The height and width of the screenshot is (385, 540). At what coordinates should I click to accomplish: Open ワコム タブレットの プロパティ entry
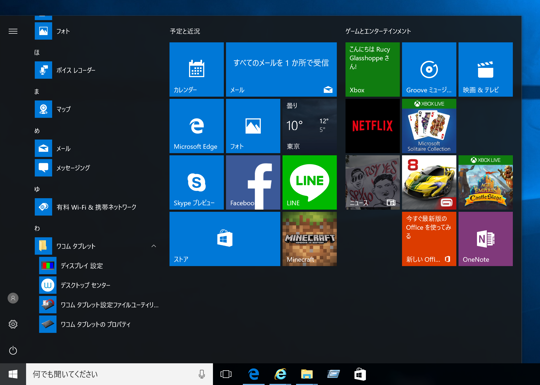(99, 324)
